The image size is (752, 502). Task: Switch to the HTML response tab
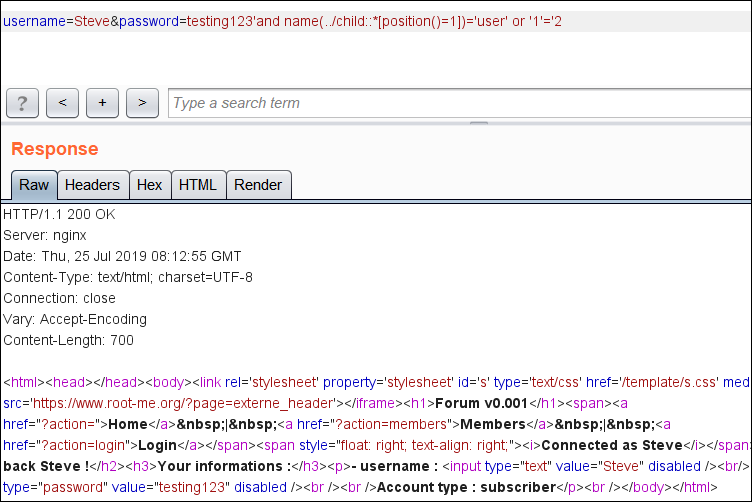[x=198, y=185]
